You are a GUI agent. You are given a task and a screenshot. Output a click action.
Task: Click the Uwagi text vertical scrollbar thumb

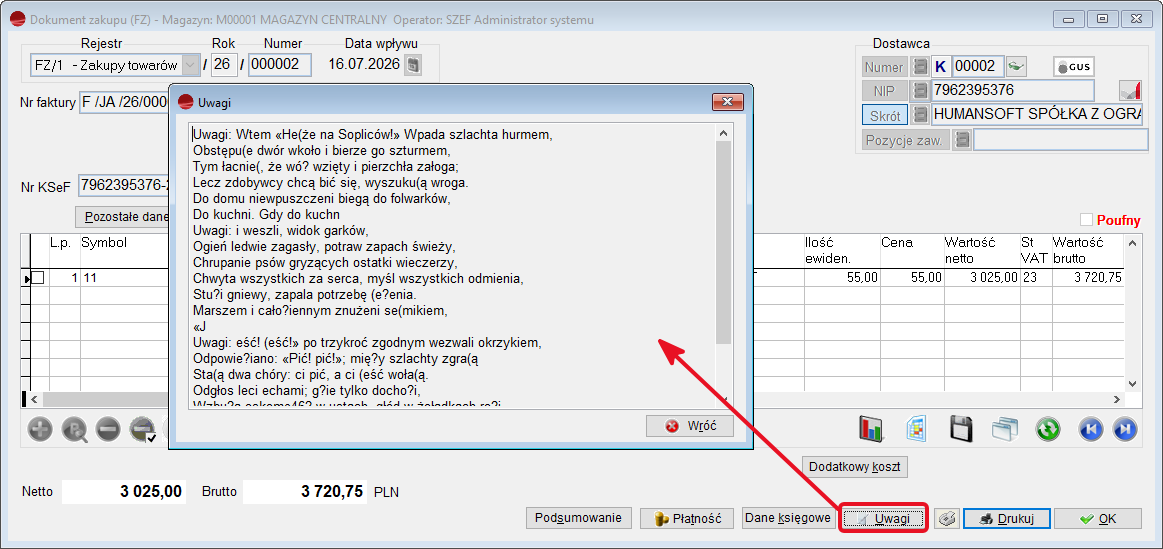click(x=724, y=242)
